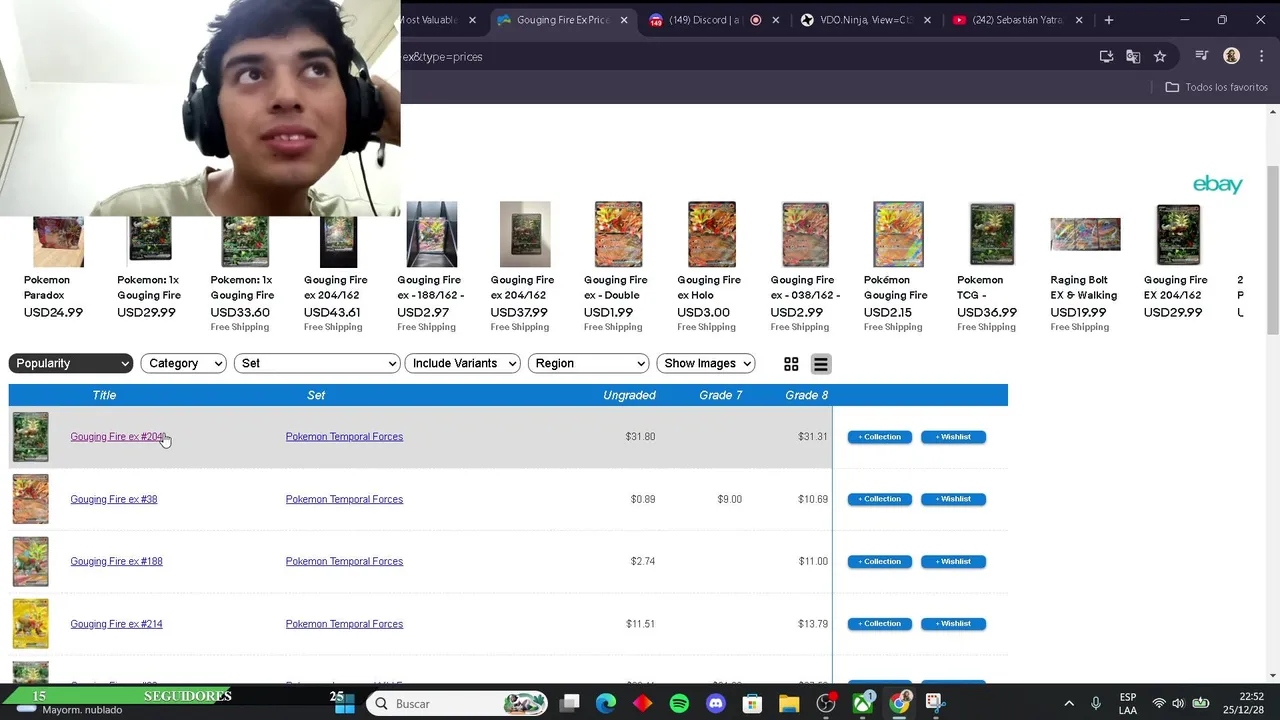Open the Set filter dropdown

tap(317, 363)
